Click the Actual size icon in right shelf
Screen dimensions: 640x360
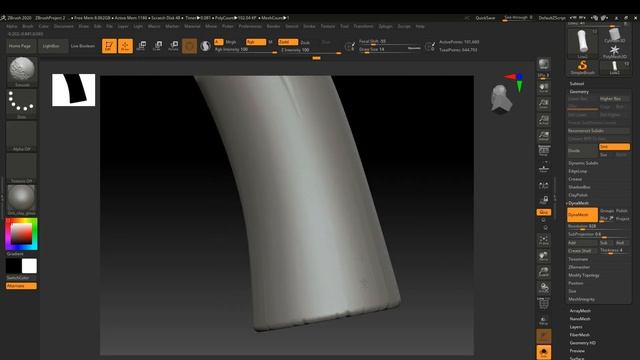[x=544, y=120]
